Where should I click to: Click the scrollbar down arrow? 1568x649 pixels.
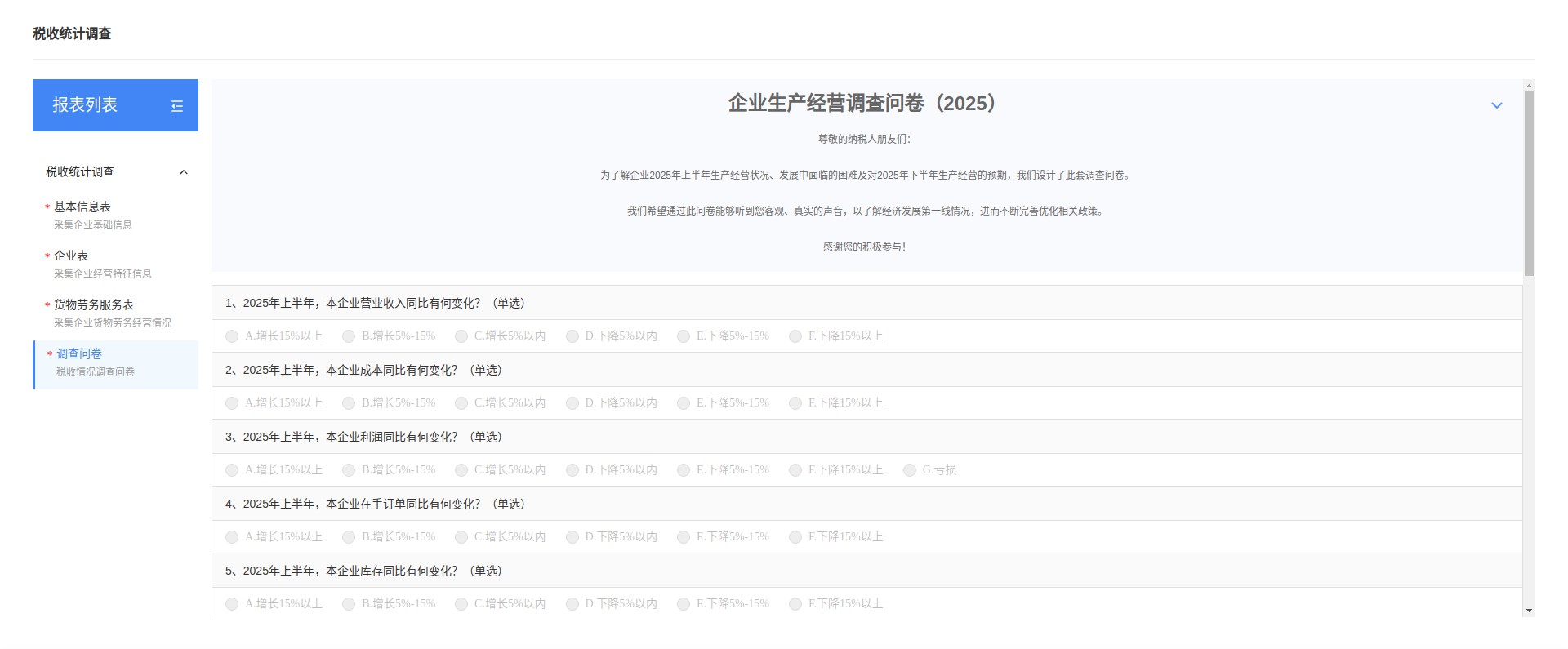pos(1529,611)
